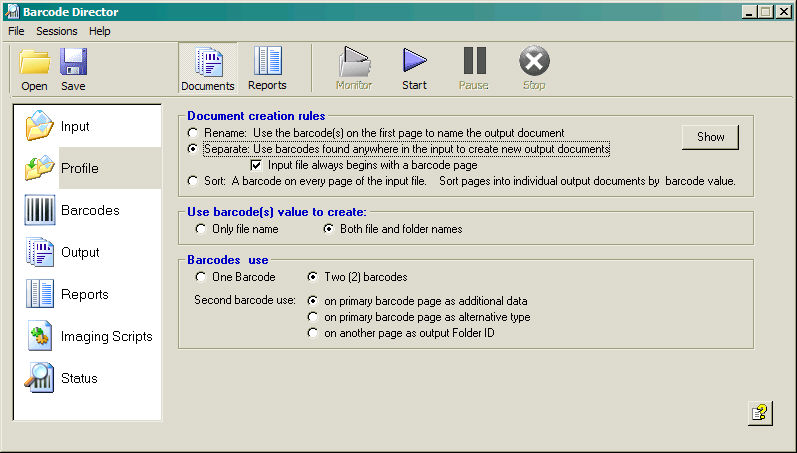The height and width of the screenshot is (453, 797).
Task: Click the Show button
Action: (710, 137)
